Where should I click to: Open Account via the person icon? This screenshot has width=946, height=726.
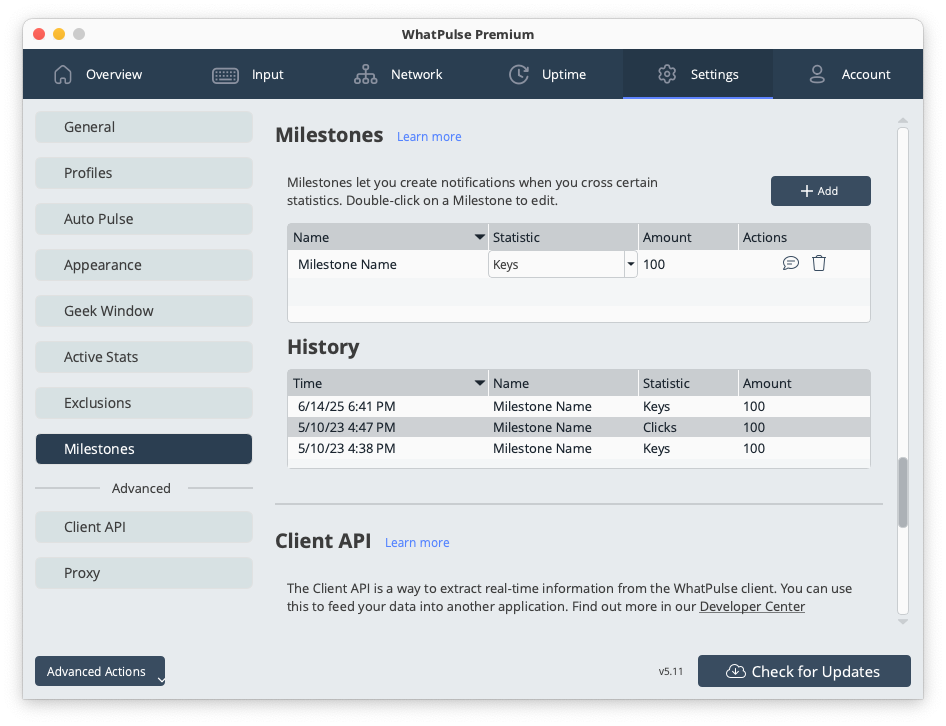coord(817,74)
